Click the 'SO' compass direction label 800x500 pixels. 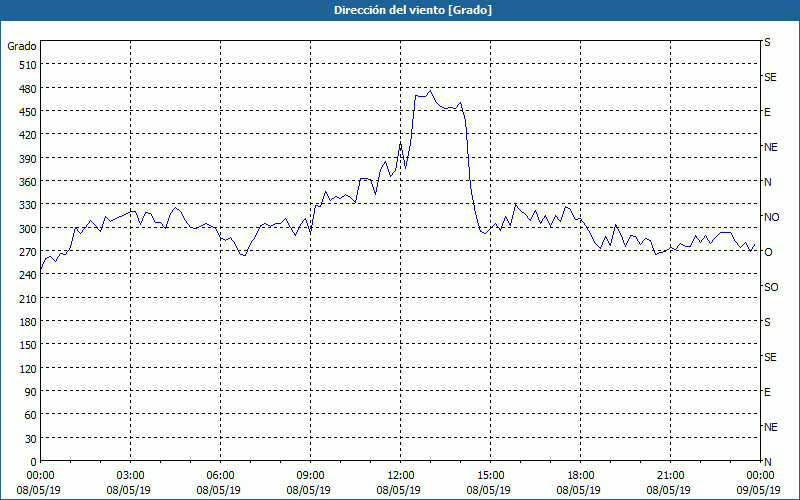771,287
